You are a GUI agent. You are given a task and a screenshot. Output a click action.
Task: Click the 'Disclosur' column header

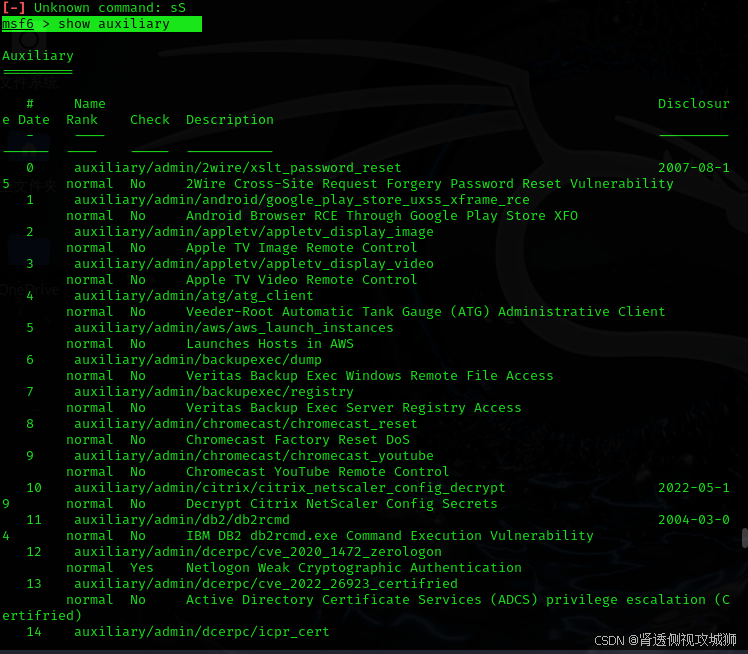point(694,104)
